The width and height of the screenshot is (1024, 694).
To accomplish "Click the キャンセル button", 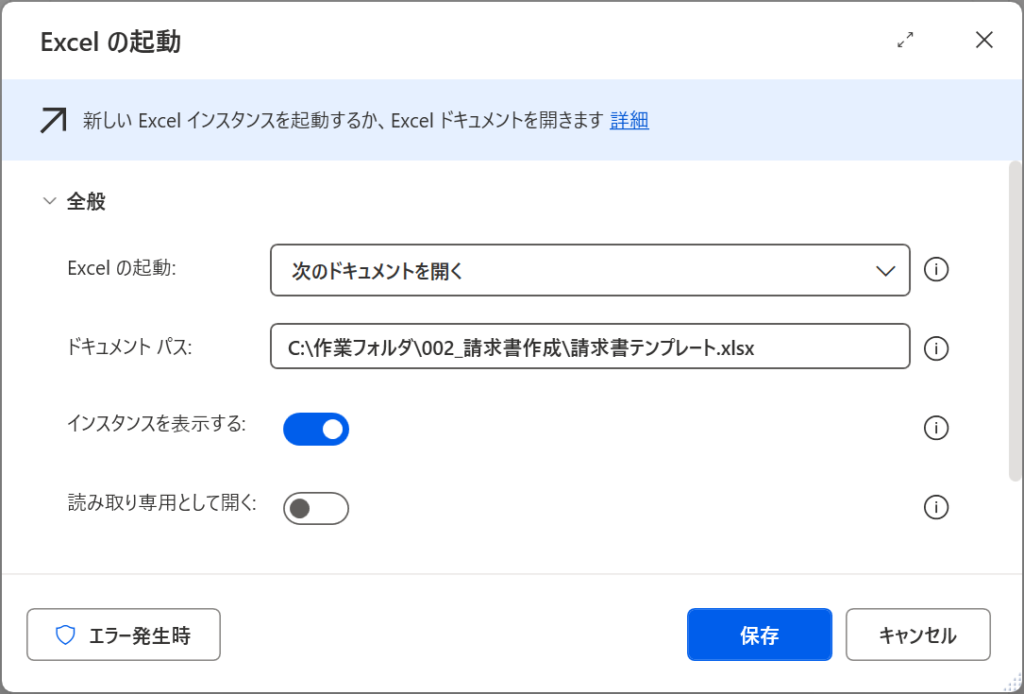I will coord(918,635).
